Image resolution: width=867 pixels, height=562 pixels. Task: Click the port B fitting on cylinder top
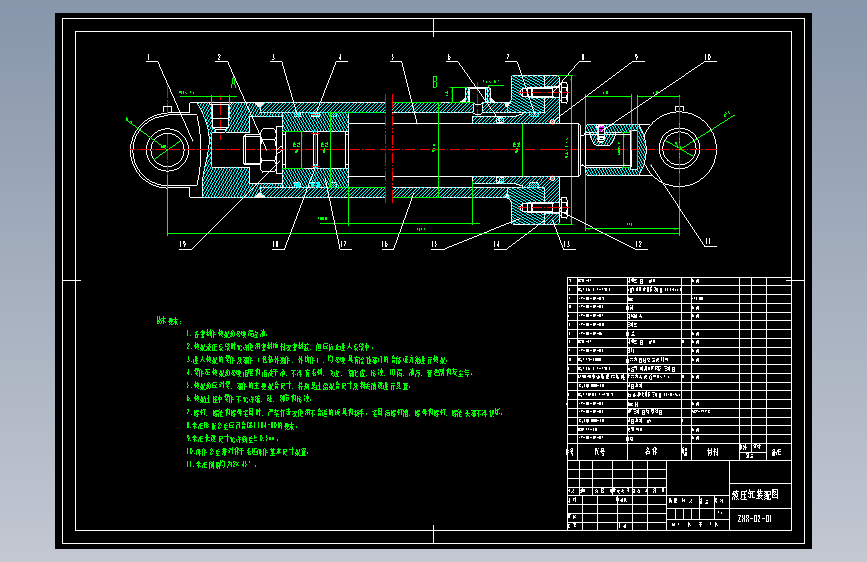[x=478, y=95]
